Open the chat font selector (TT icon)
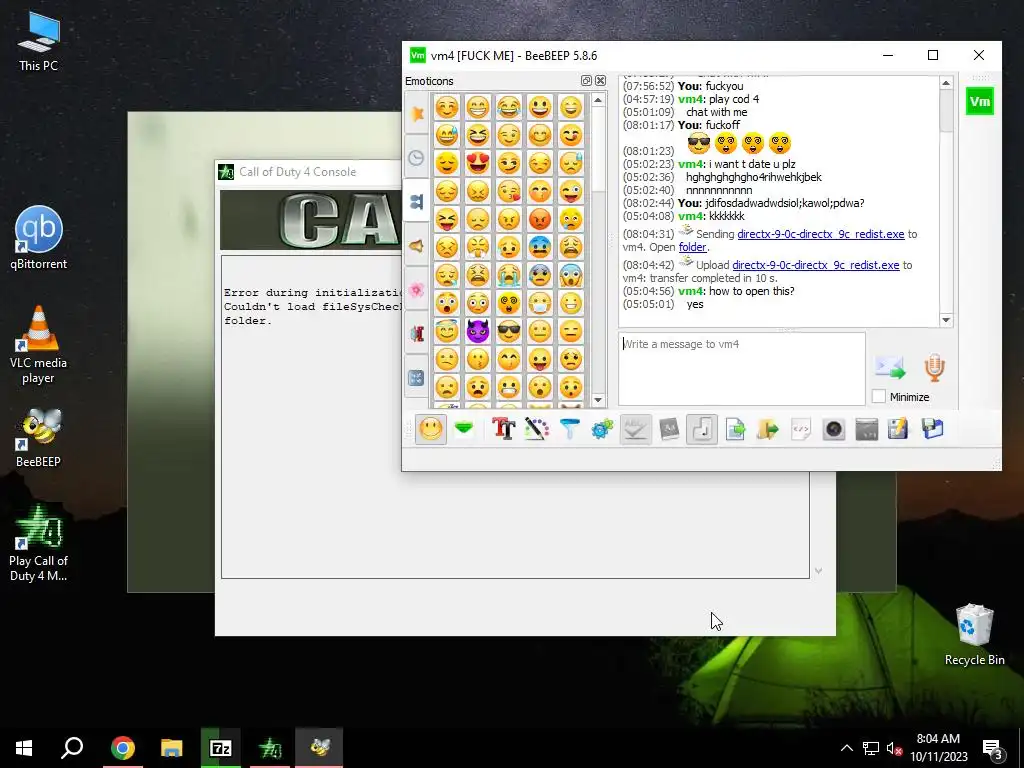 click(504, 429)
